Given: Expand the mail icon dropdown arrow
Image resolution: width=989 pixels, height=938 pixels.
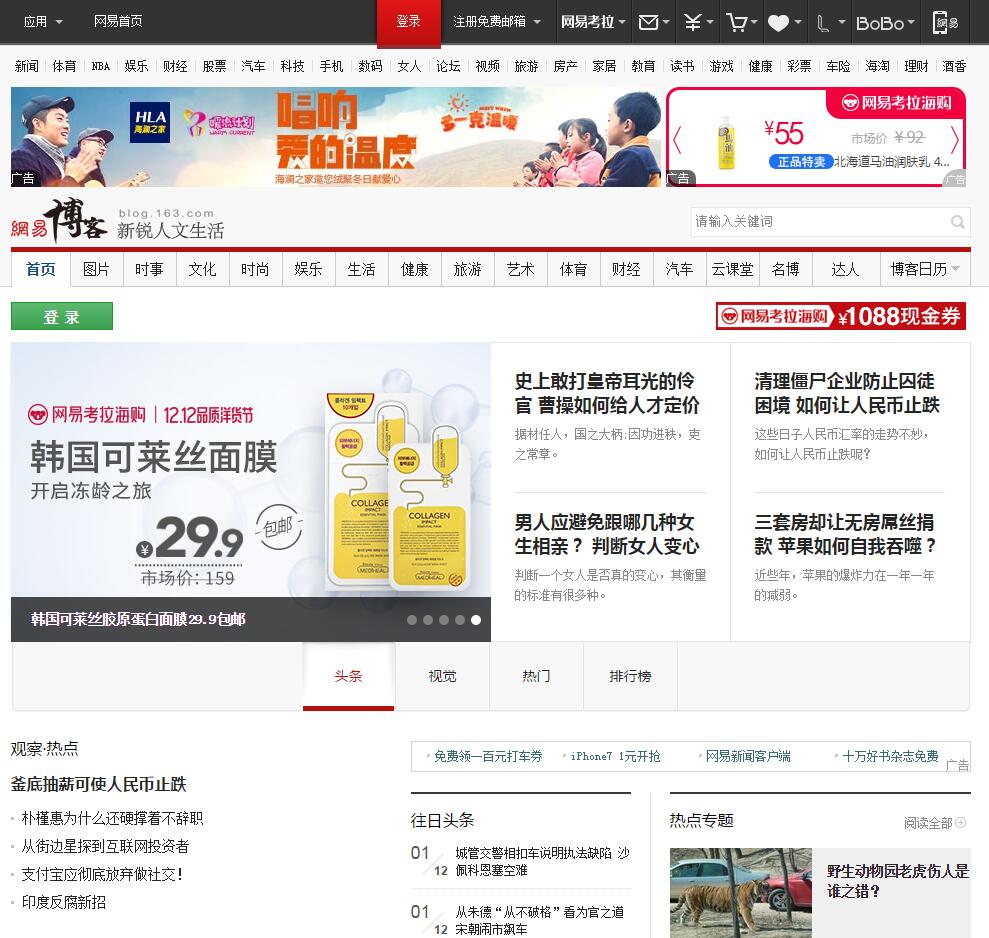Looking at the screenshot, I should [665, 23].
